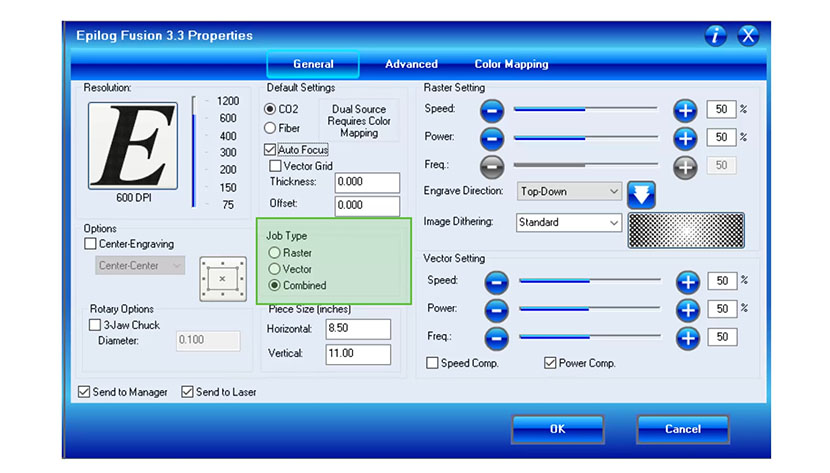Disable the Auto Focus checkbox
Screen dimensions: 830x473
click(x=271, y=150)
